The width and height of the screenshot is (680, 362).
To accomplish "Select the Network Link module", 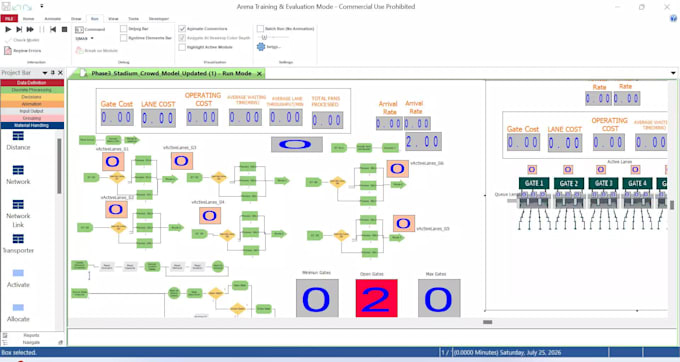I will [18, 214].
